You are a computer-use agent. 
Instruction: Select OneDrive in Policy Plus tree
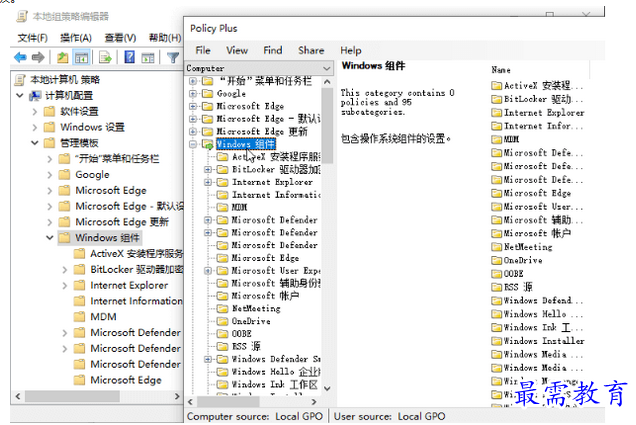[251, 321]
